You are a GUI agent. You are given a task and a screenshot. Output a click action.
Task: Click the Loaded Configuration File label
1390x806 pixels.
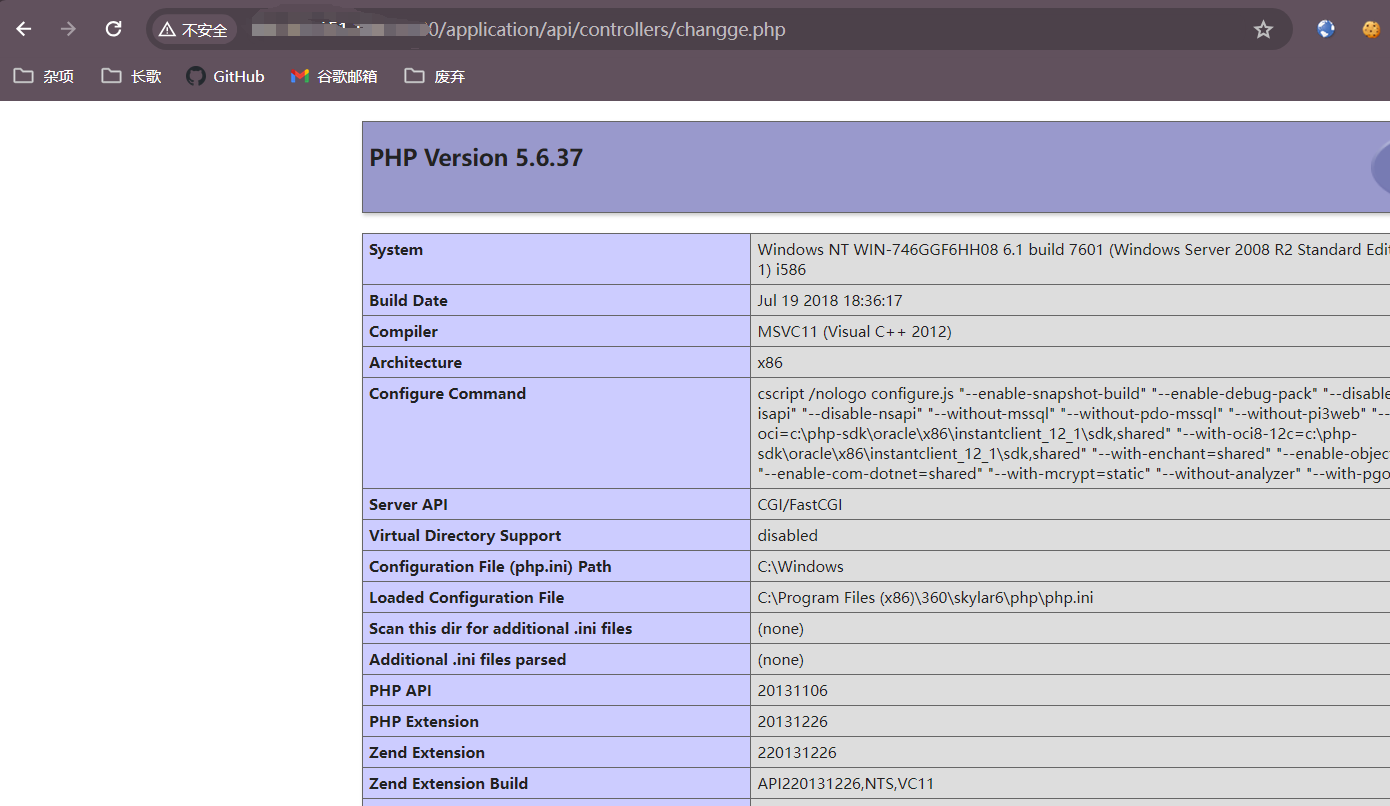click(x=466, y=597)
